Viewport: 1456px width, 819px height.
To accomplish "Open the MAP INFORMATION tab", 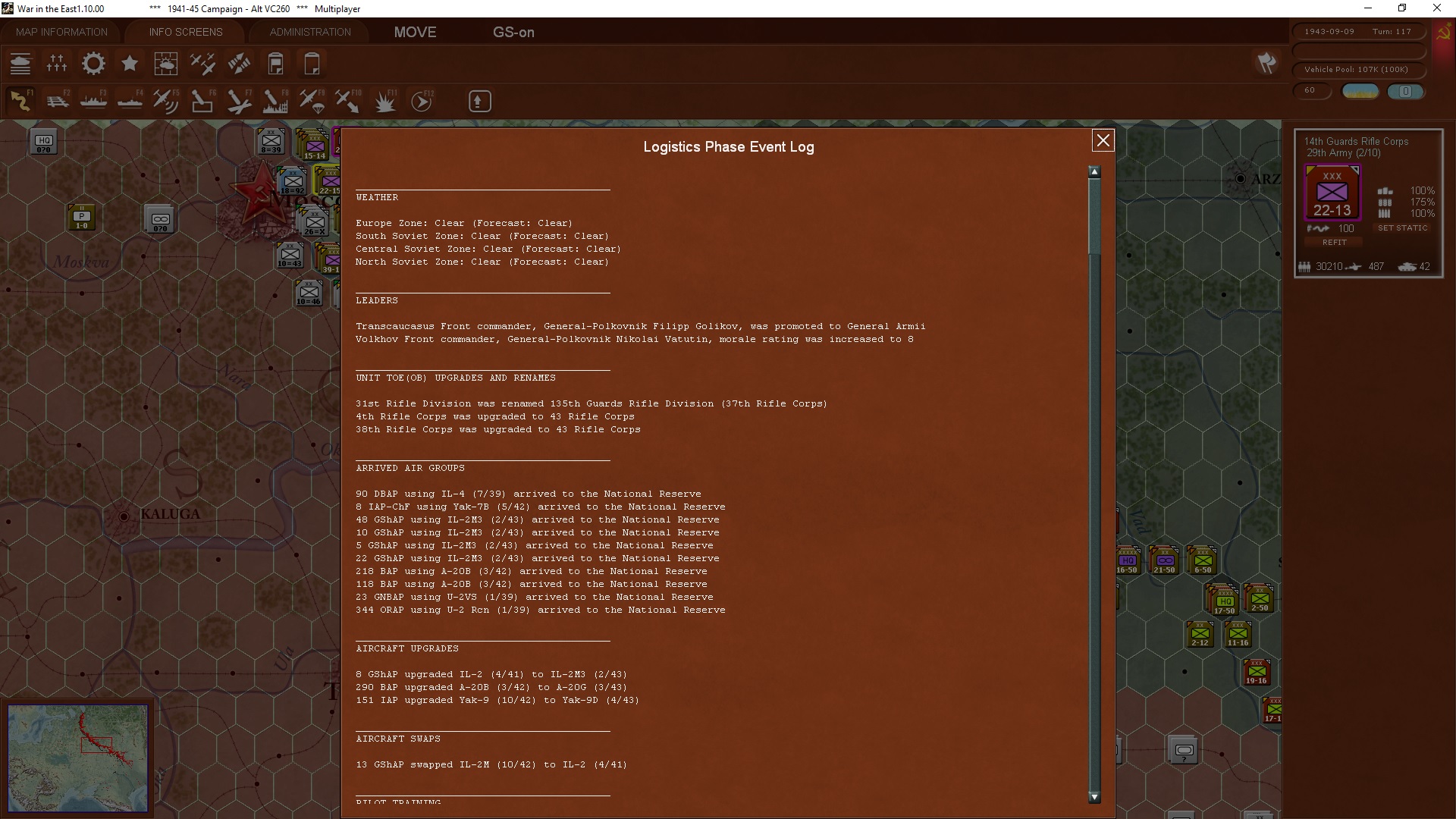I will [x=61, y=32].
